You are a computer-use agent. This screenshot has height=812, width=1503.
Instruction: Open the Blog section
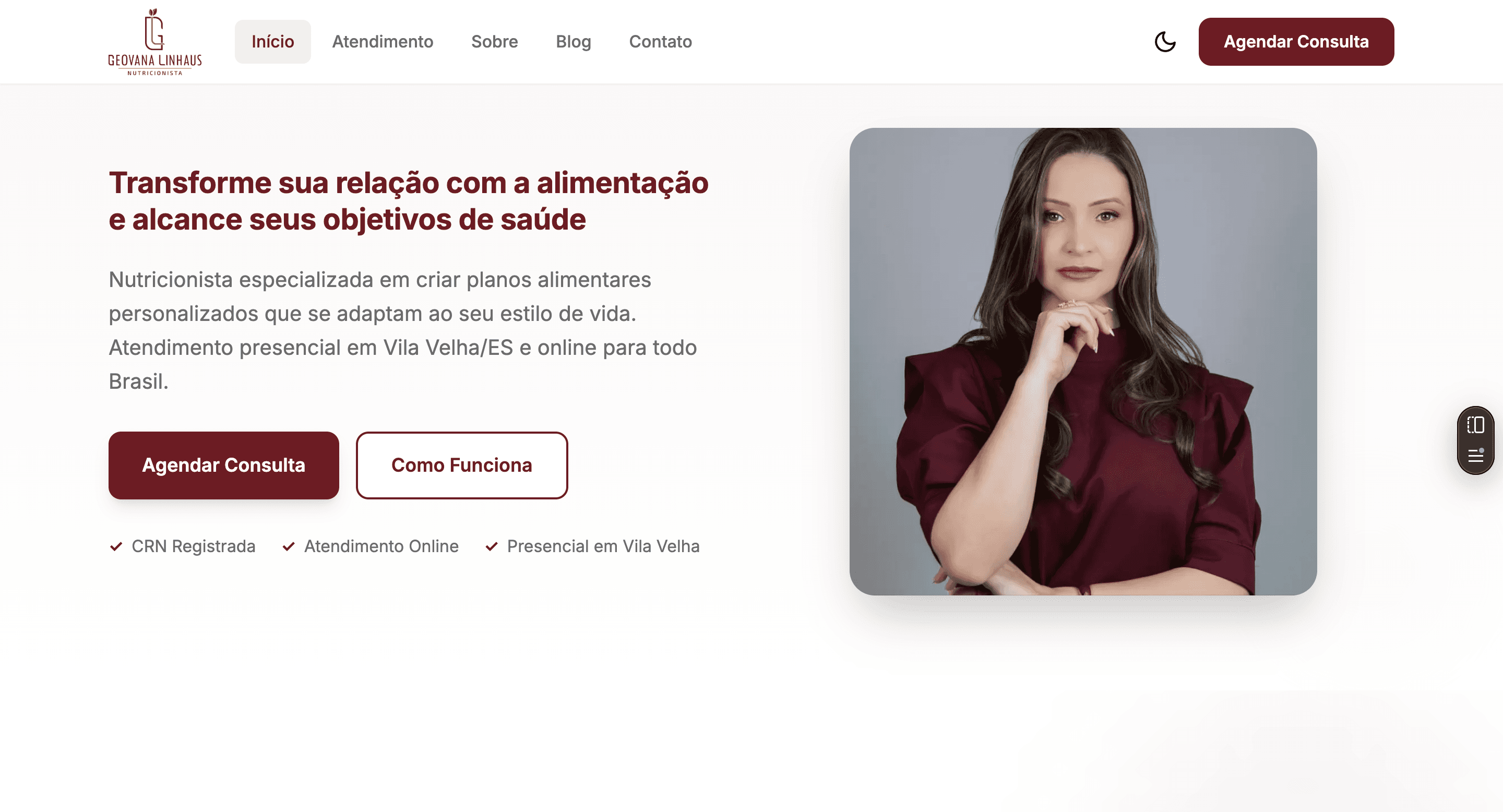573,42
